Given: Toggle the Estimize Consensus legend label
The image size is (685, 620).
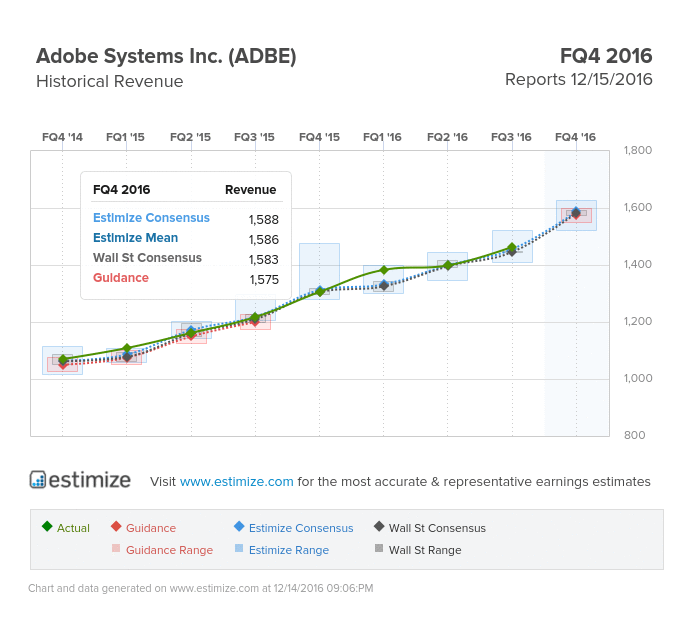Looking at the screenshot, I should (x=301, y=528).
